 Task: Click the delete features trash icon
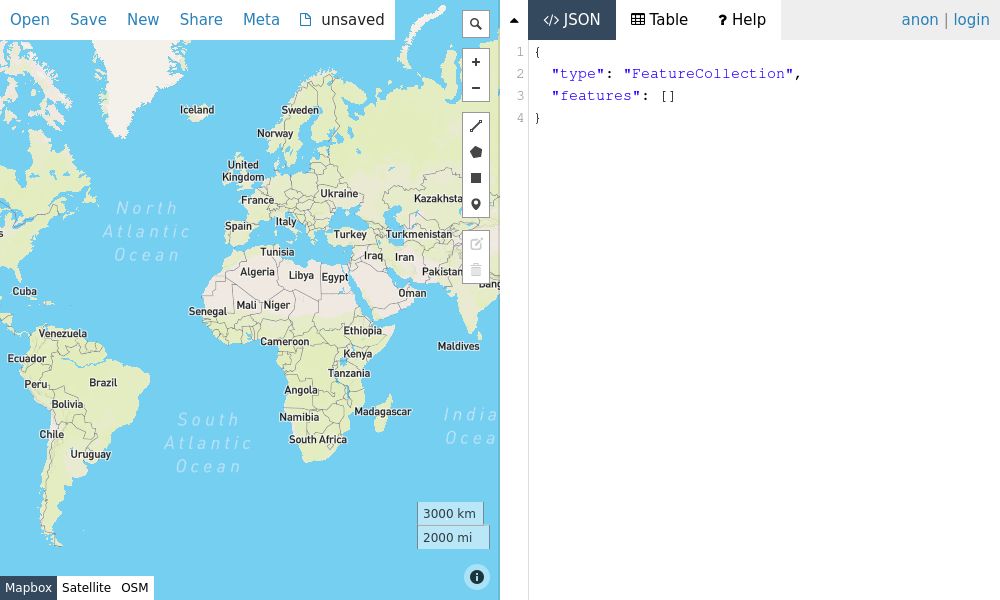point(476,270)
